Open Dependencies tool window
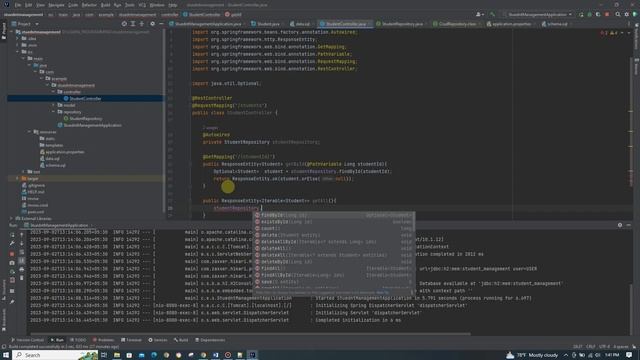640x360 pixels. pos(210,340)
